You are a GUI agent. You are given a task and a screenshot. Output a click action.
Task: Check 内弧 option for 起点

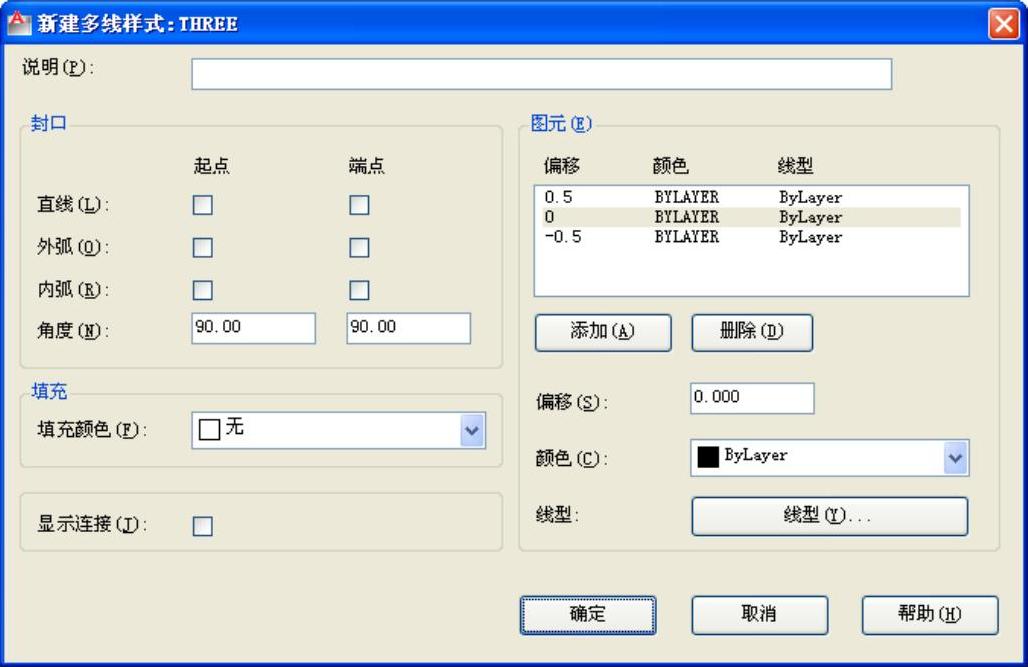click(203, 290)
